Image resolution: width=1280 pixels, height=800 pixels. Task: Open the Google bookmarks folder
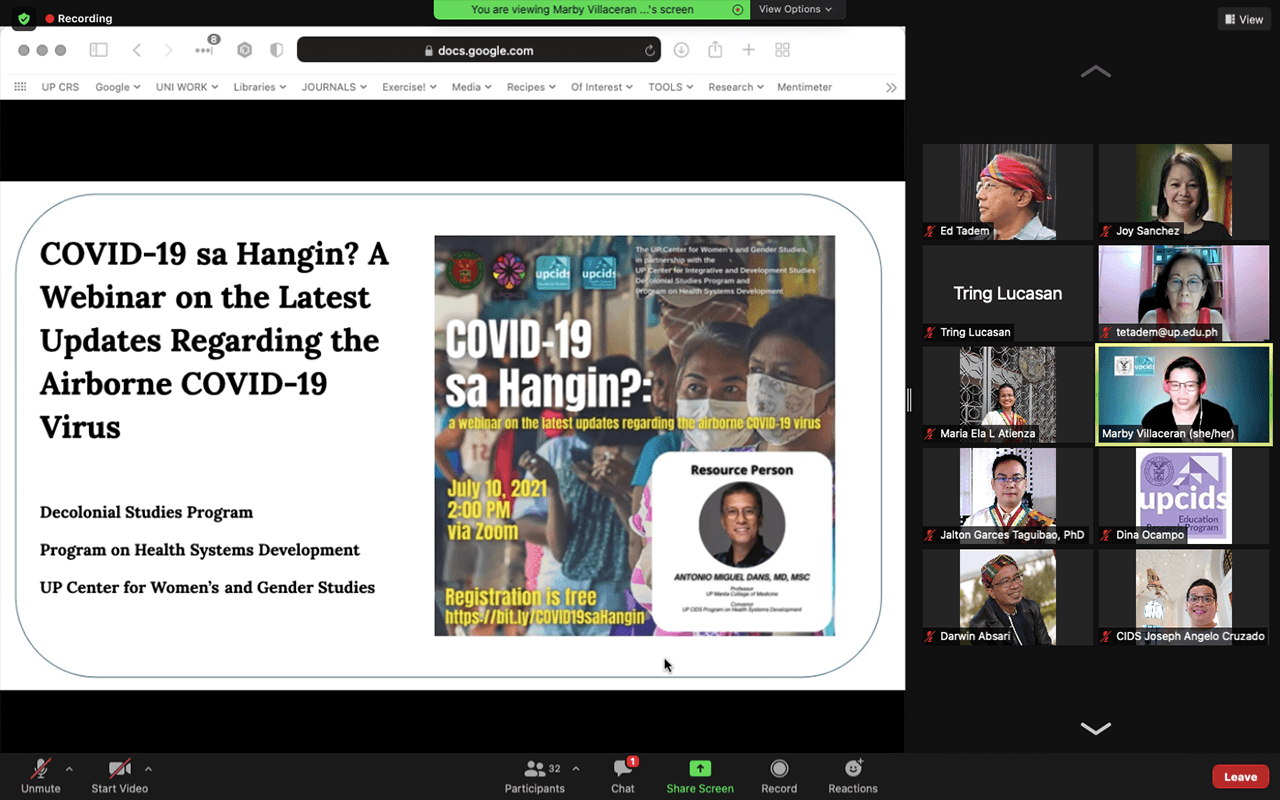pyautogui.click(x=118, y=87)
